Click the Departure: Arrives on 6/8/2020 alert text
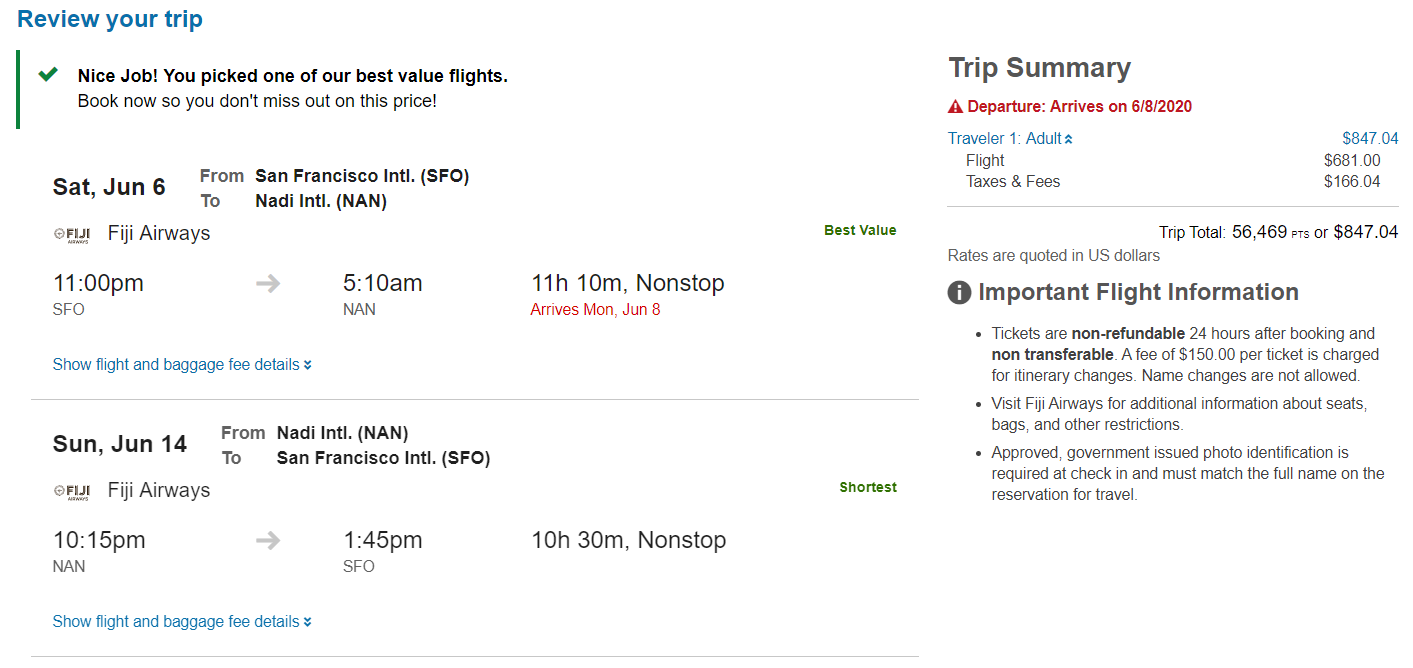The width and height of the screenshot is (1413, 668). (x=1079, y=107)
